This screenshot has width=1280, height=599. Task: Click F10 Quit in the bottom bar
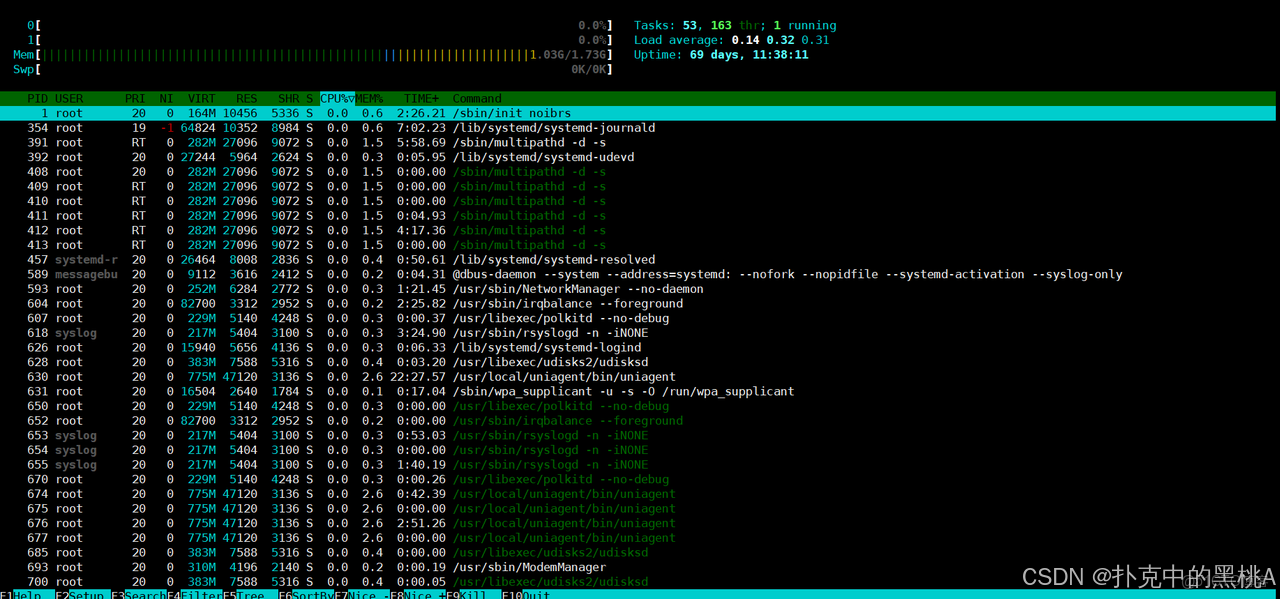(x=528, y=594)
